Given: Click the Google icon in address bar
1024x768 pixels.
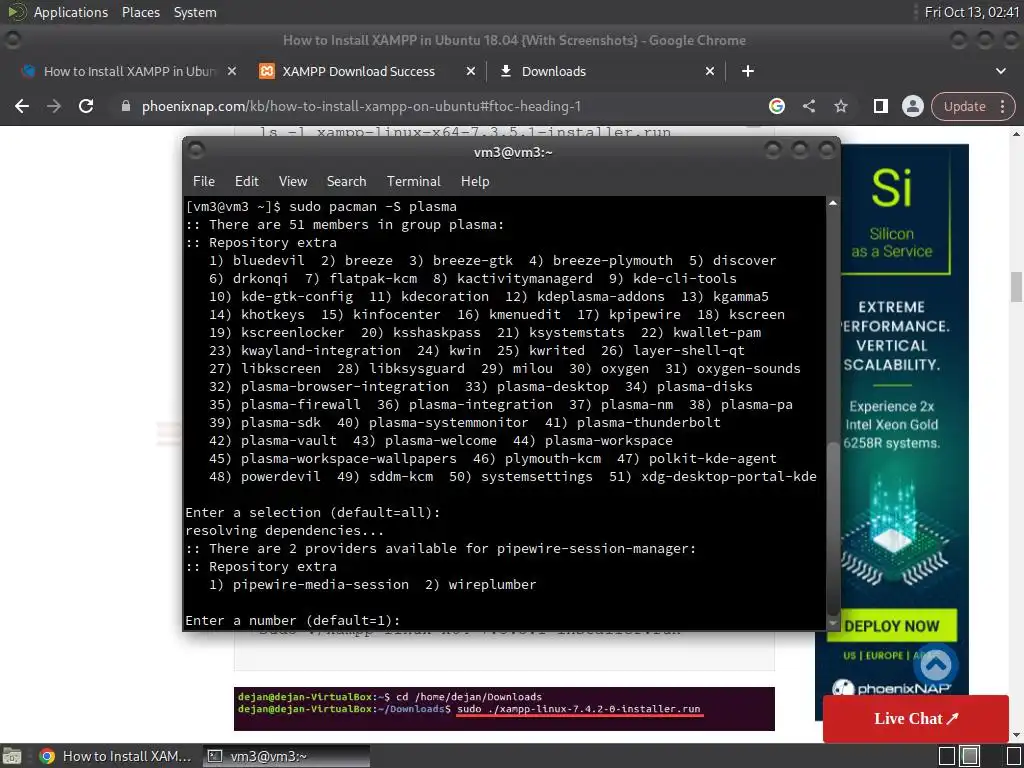Looking at the screenshot, I should point(776,106).
